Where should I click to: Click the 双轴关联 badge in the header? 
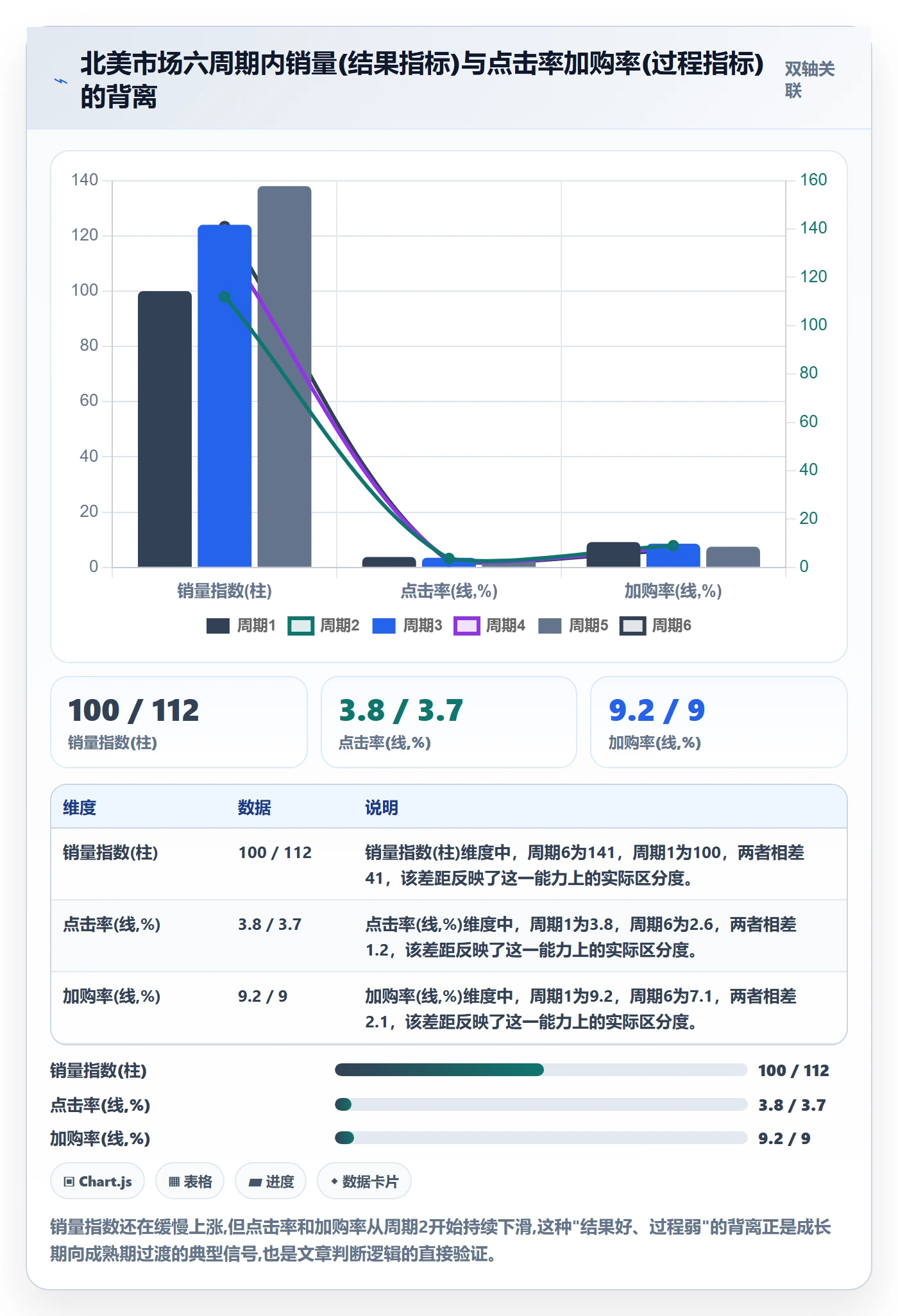tap(809, 80)
